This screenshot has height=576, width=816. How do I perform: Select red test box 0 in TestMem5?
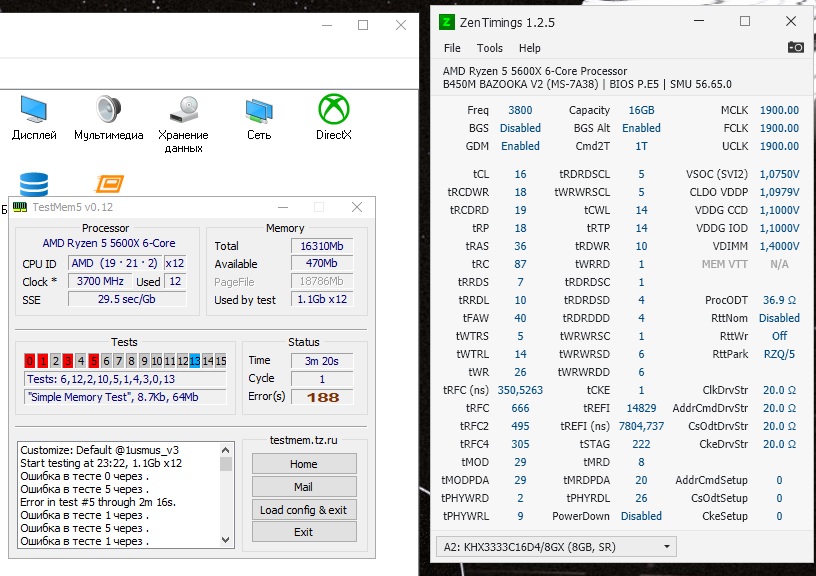pos(30,361)
